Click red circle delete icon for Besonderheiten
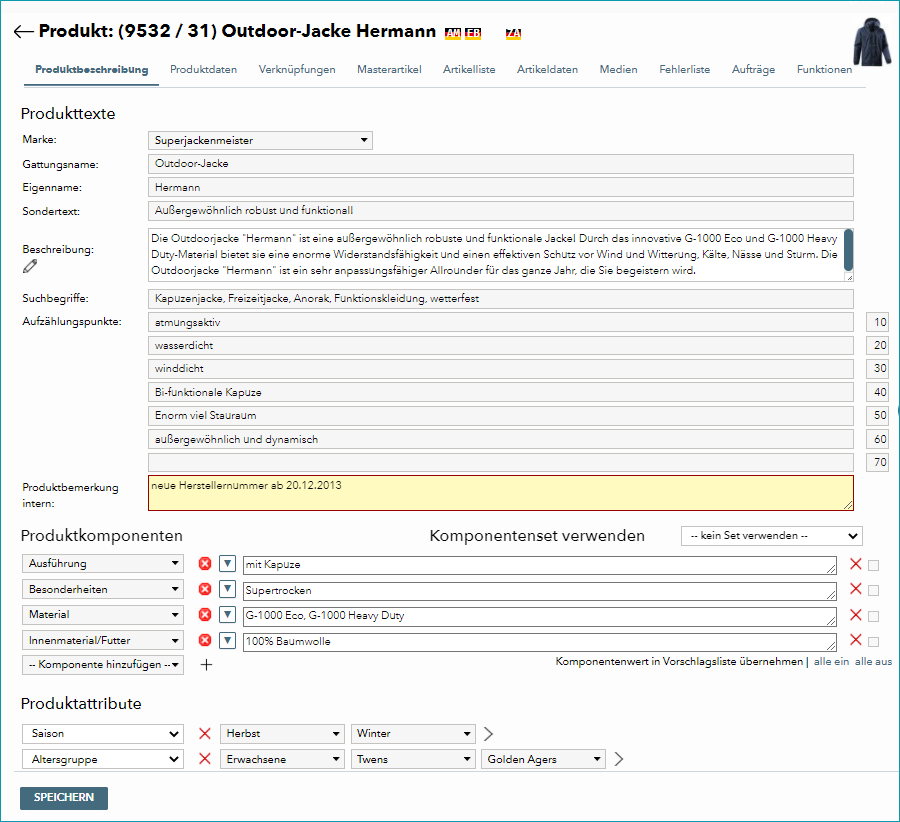This screenshot has width=900, height=822. [x=205, y=589]
